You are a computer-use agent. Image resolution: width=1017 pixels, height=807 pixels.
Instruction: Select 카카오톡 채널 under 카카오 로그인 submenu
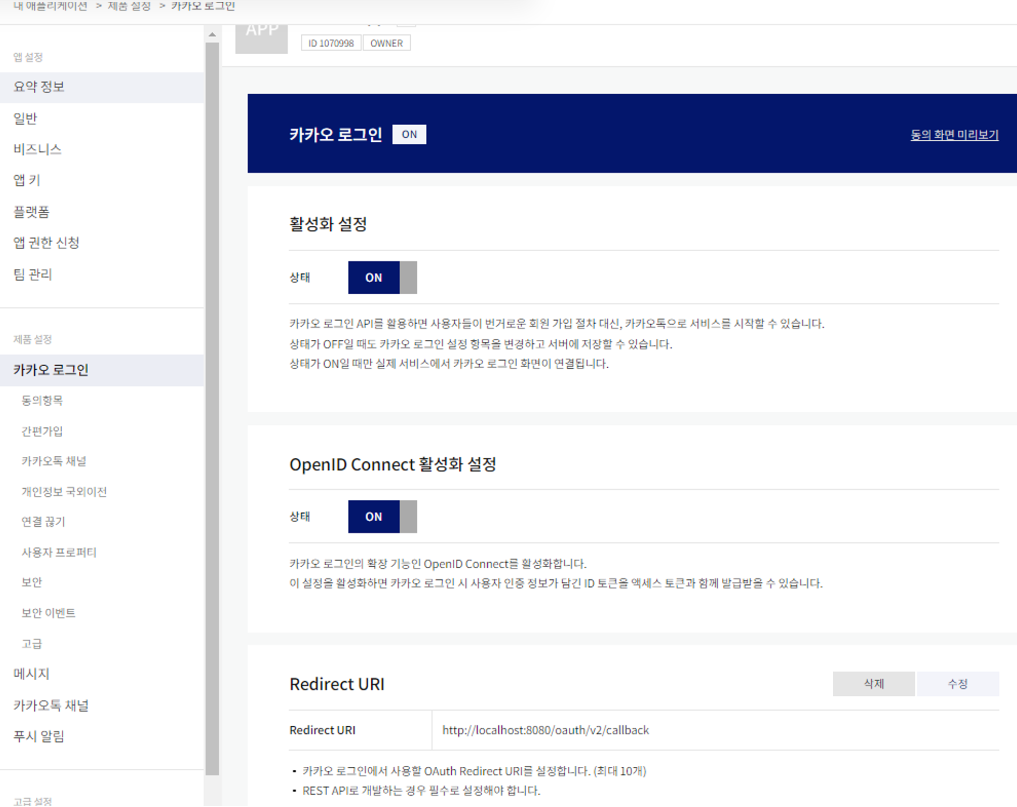[x=54, y=461]
